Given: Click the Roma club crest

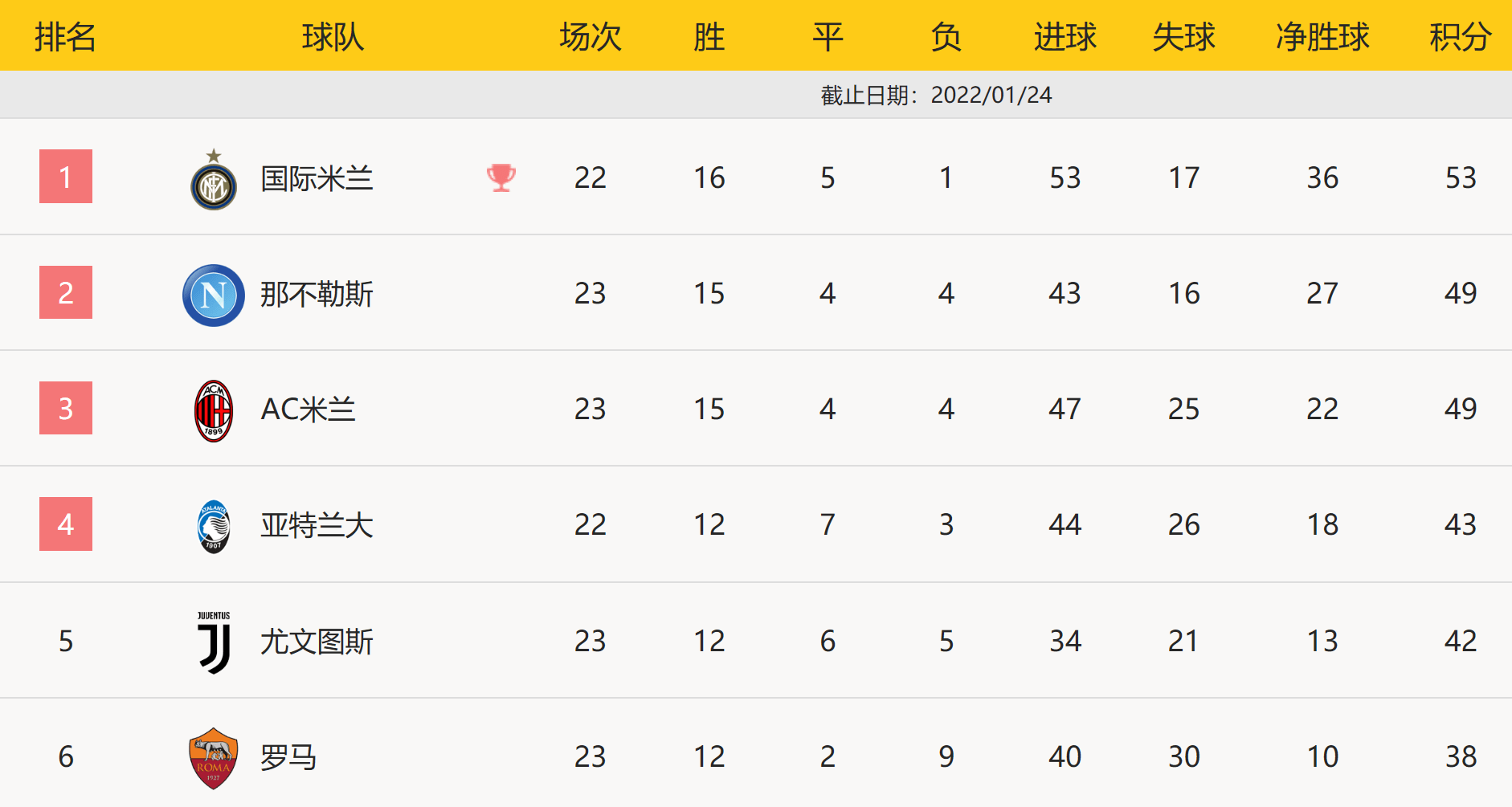Looking at the screenshot, I should [213, 757].
